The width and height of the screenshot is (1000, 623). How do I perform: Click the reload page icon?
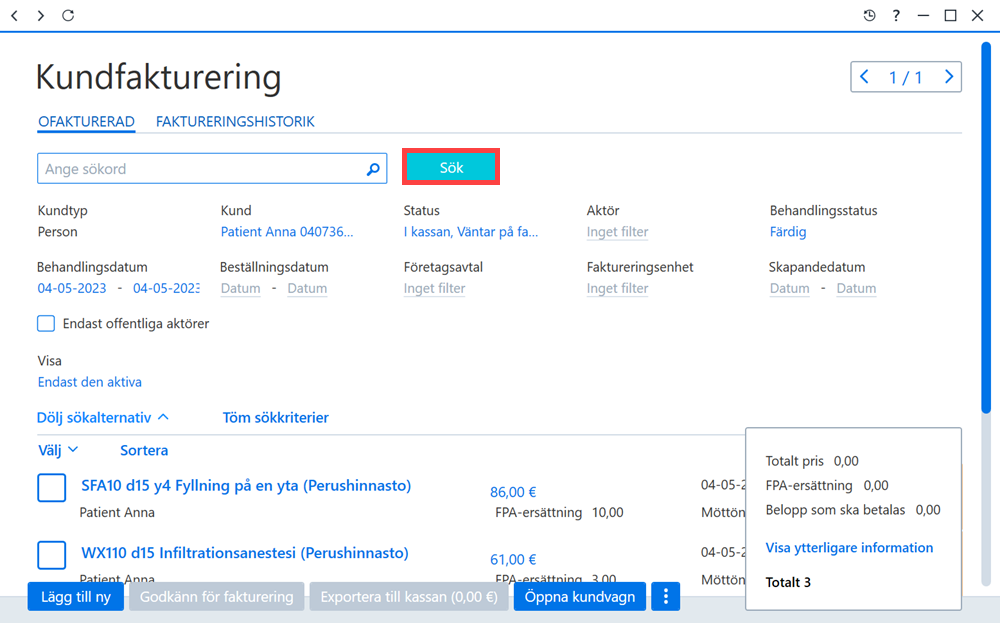click(x=68, y=15)
